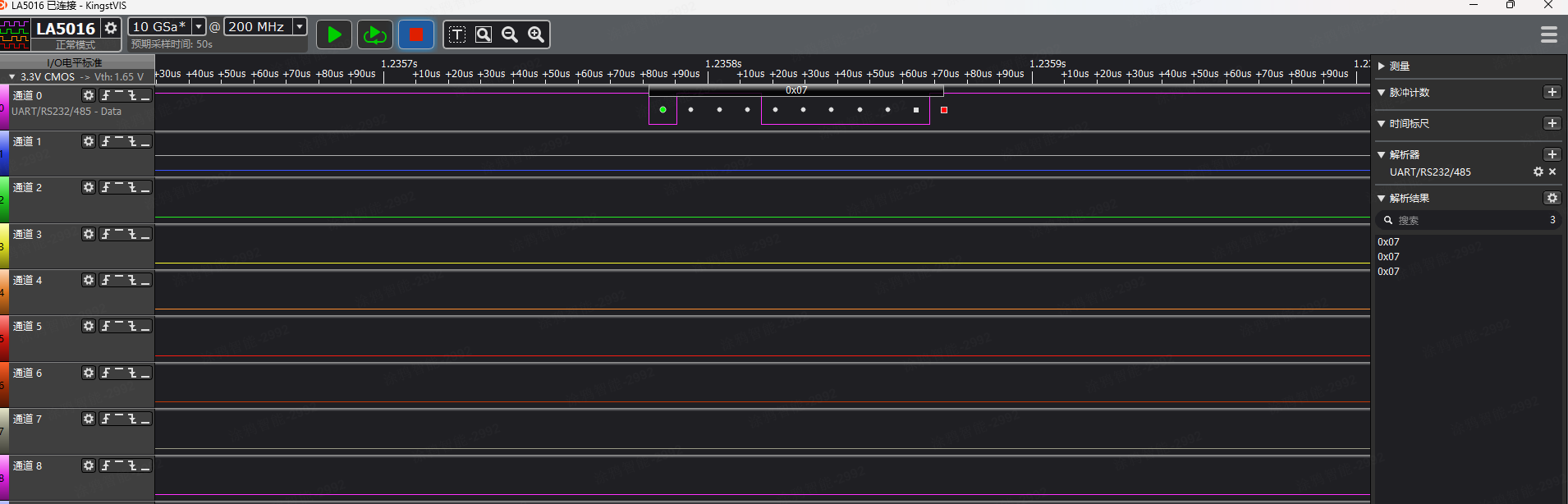The height and width of the screenshot is (504, 1568).
Task: Select the first 0x07 decode result
Action: pyautogui.click(x=1389, y=242)
